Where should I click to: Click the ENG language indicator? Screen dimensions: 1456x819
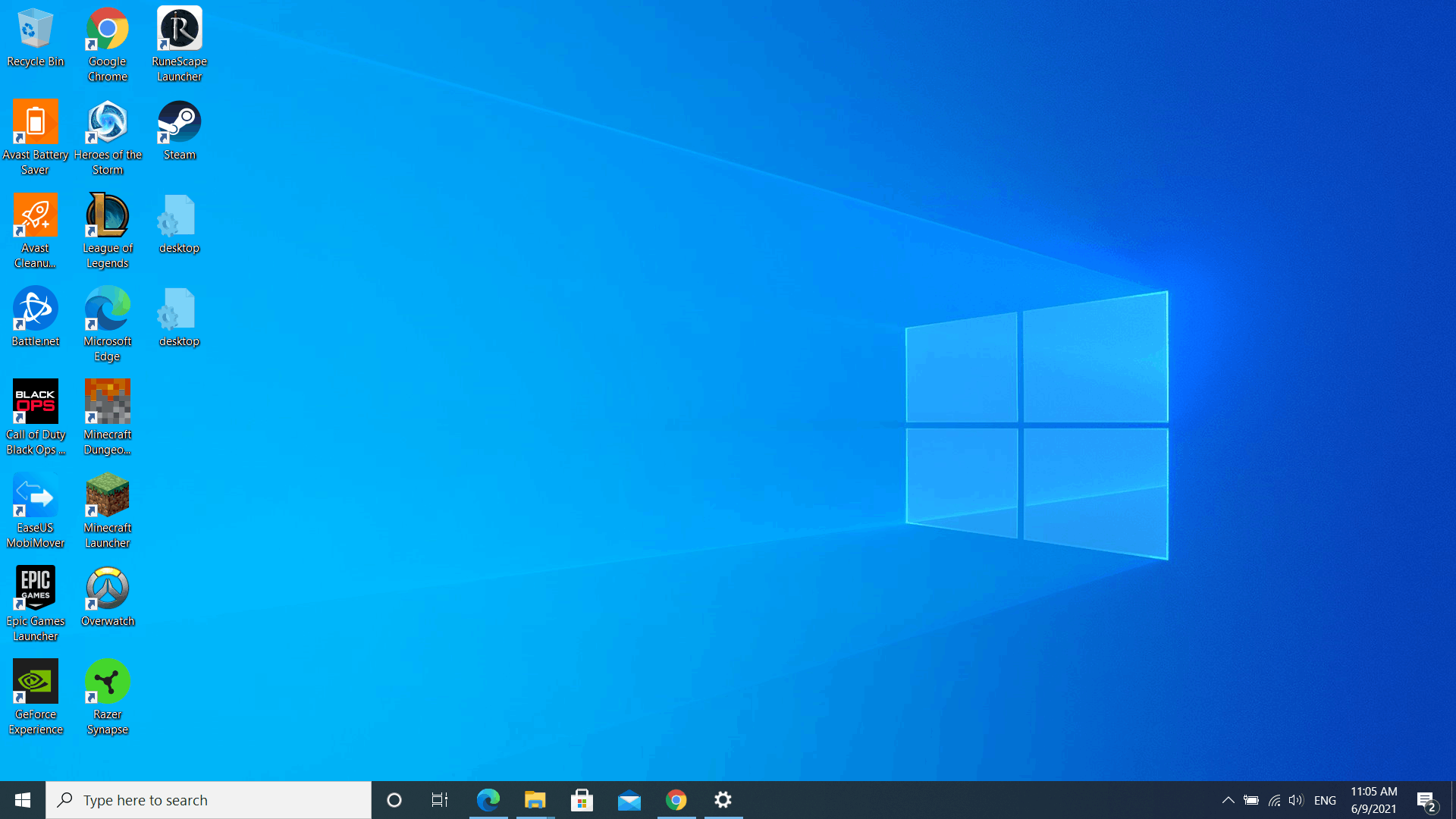[1325, 800]
